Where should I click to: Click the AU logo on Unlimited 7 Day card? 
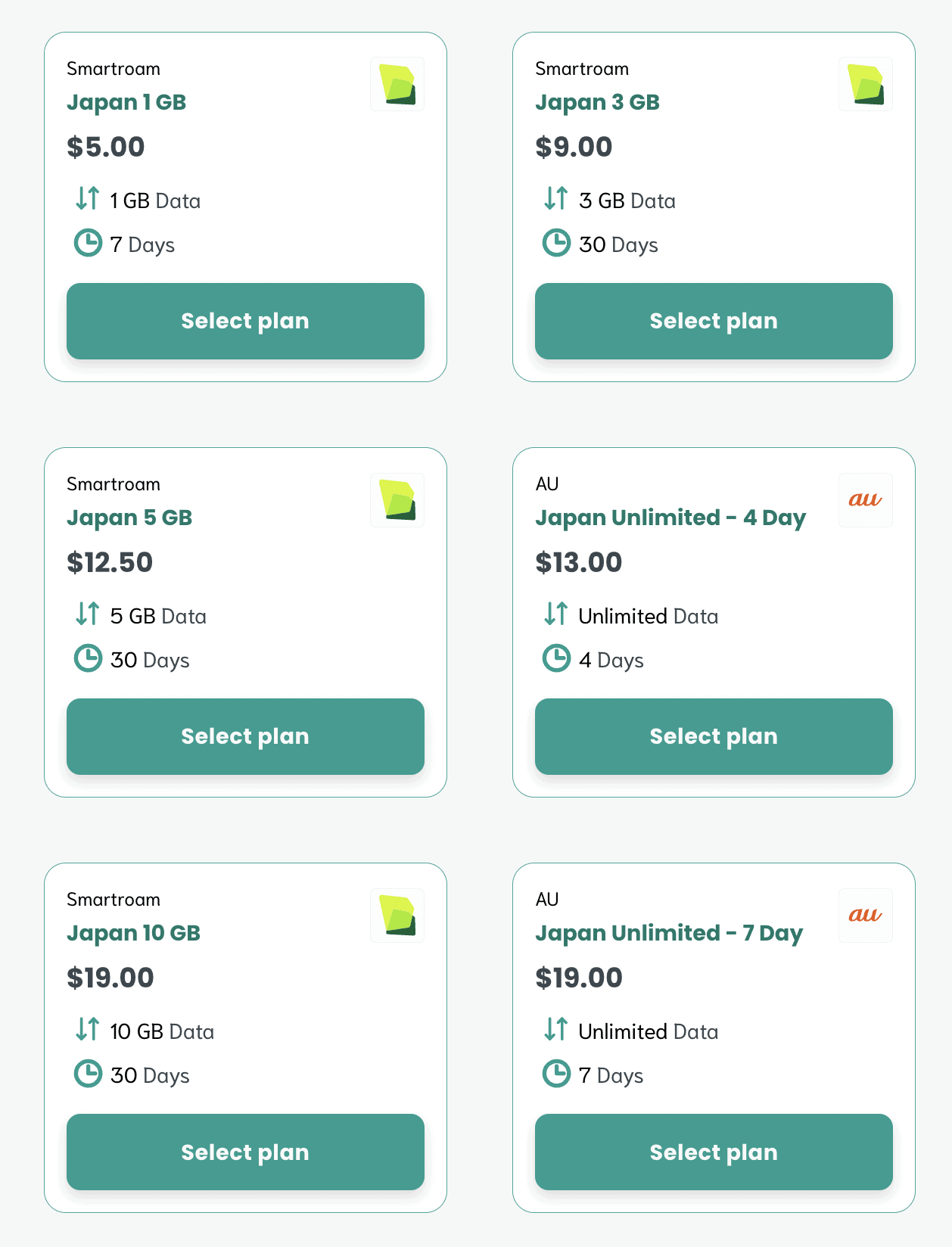tap(866, 916)
